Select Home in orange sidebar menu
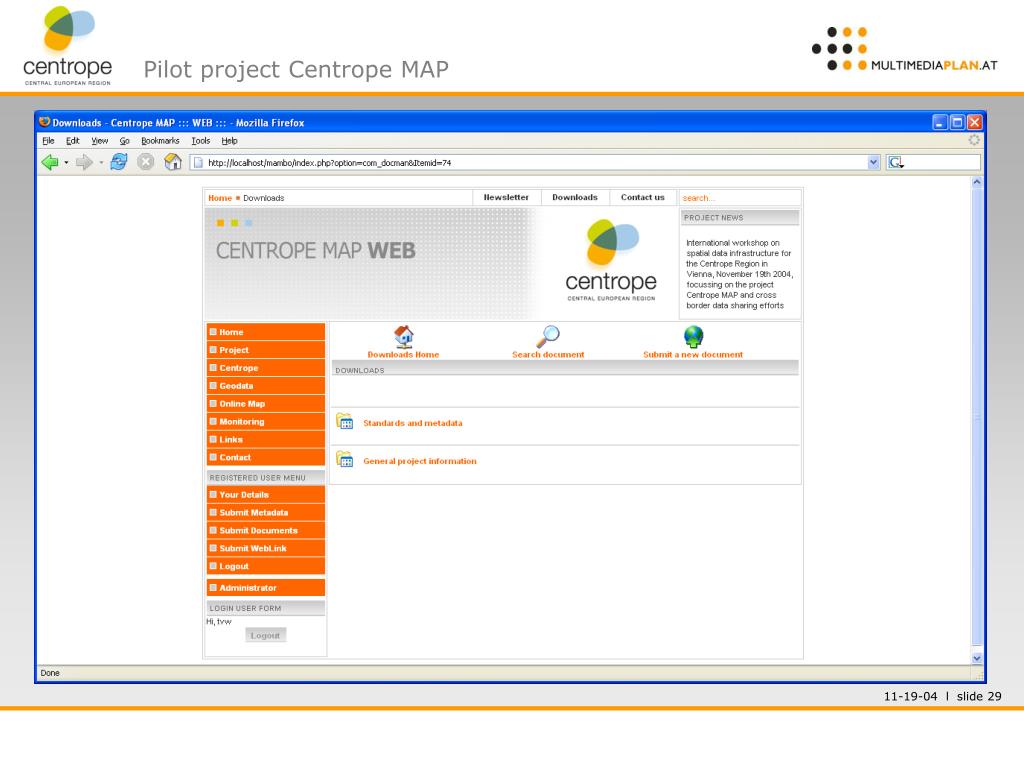This screenshot has width=1024, height=768. coord(266,332)
